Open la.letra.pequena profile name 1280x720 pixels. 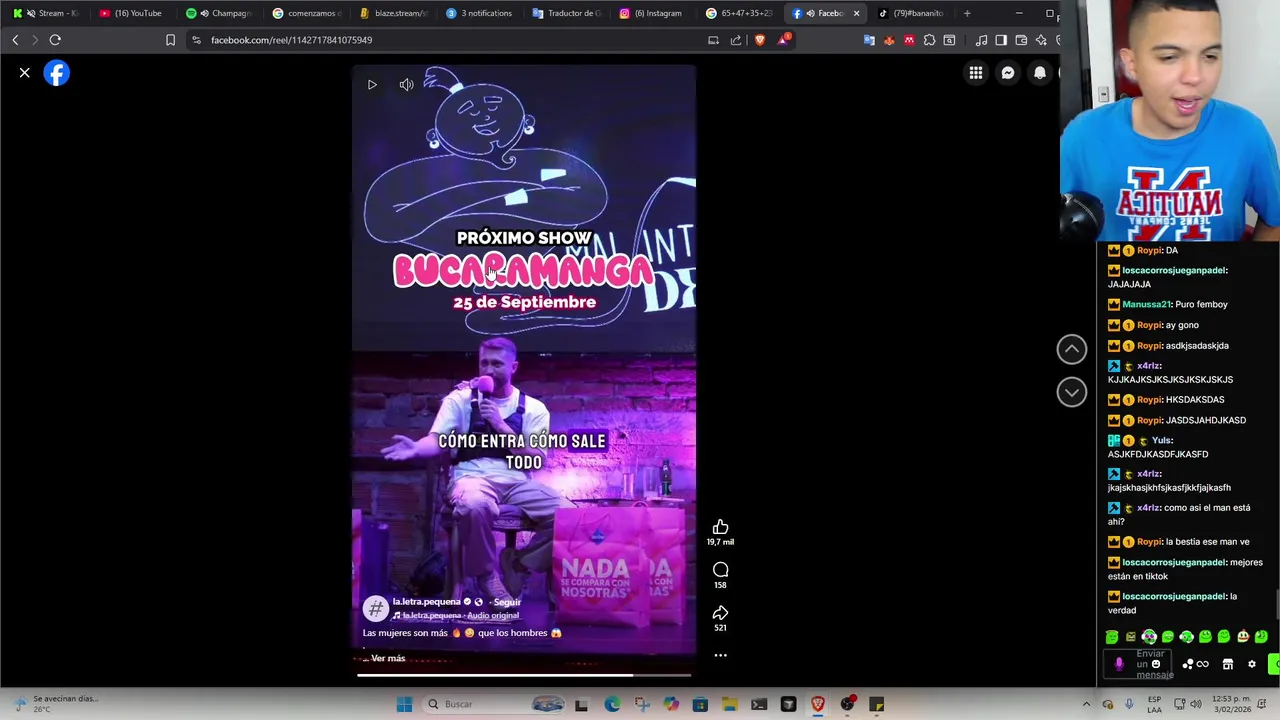426,602
